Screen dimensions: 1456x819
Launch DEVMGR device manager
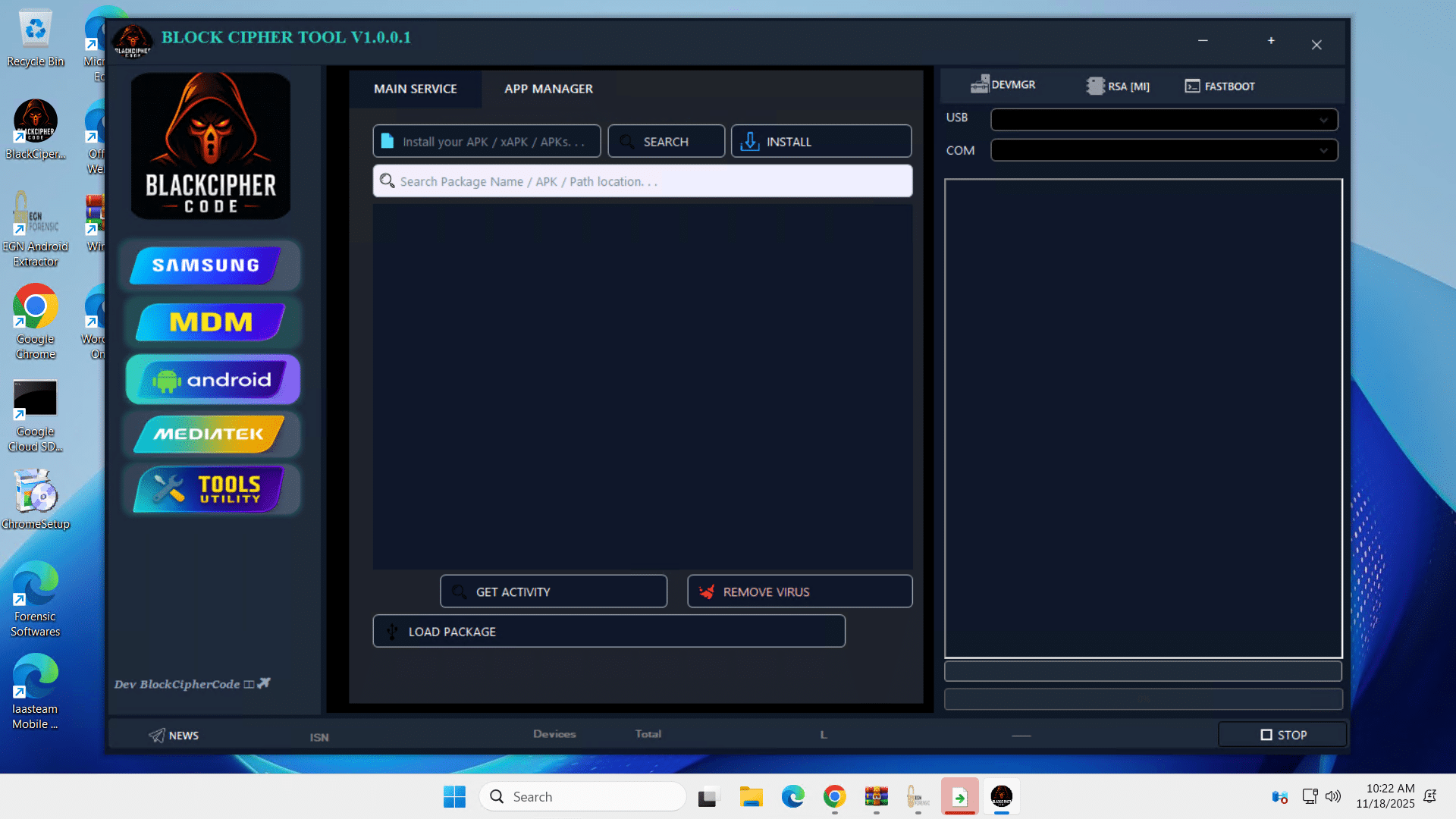pos(1003,85)
